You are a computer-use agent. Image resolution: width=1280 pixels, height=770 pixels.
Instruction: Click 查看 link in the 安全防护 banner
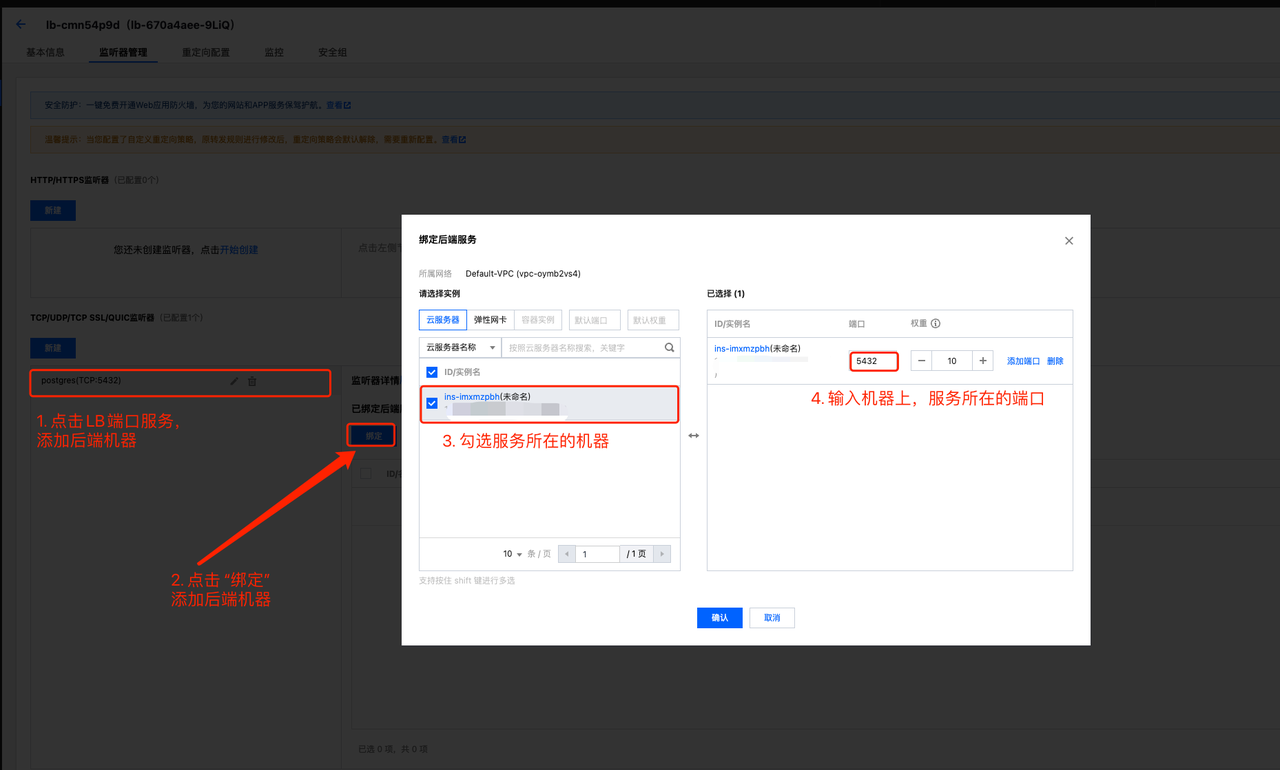pyautogui.click(x=338, y=105)
